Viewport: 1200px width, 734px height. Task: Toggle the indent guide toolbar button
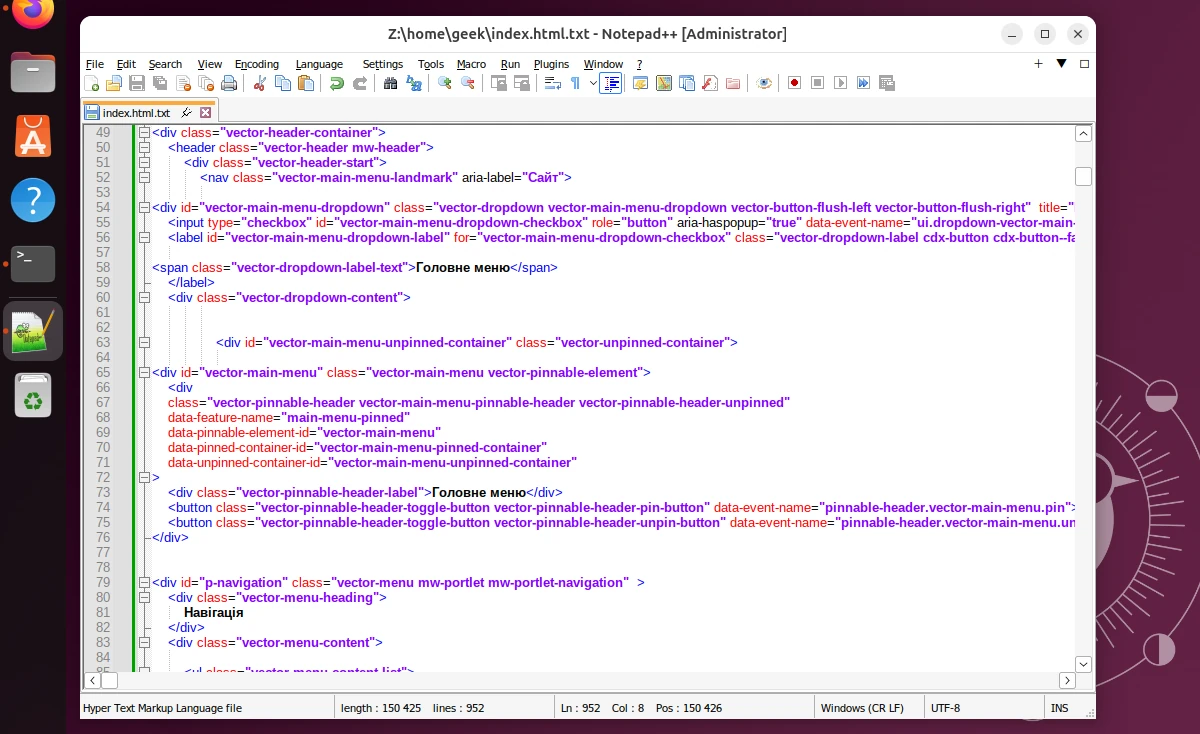611,83
